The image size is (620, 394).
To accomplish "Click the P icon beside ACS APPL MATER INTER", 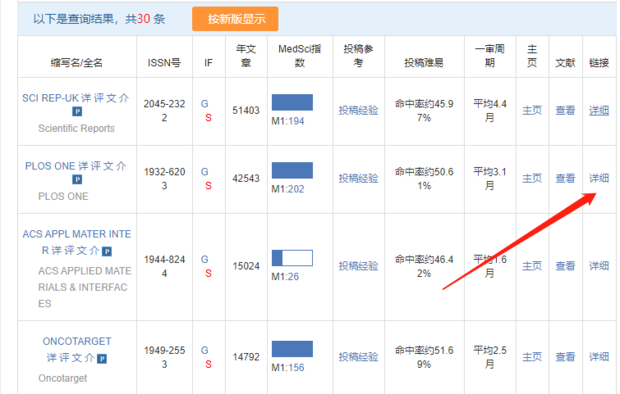I will point(107,251).
